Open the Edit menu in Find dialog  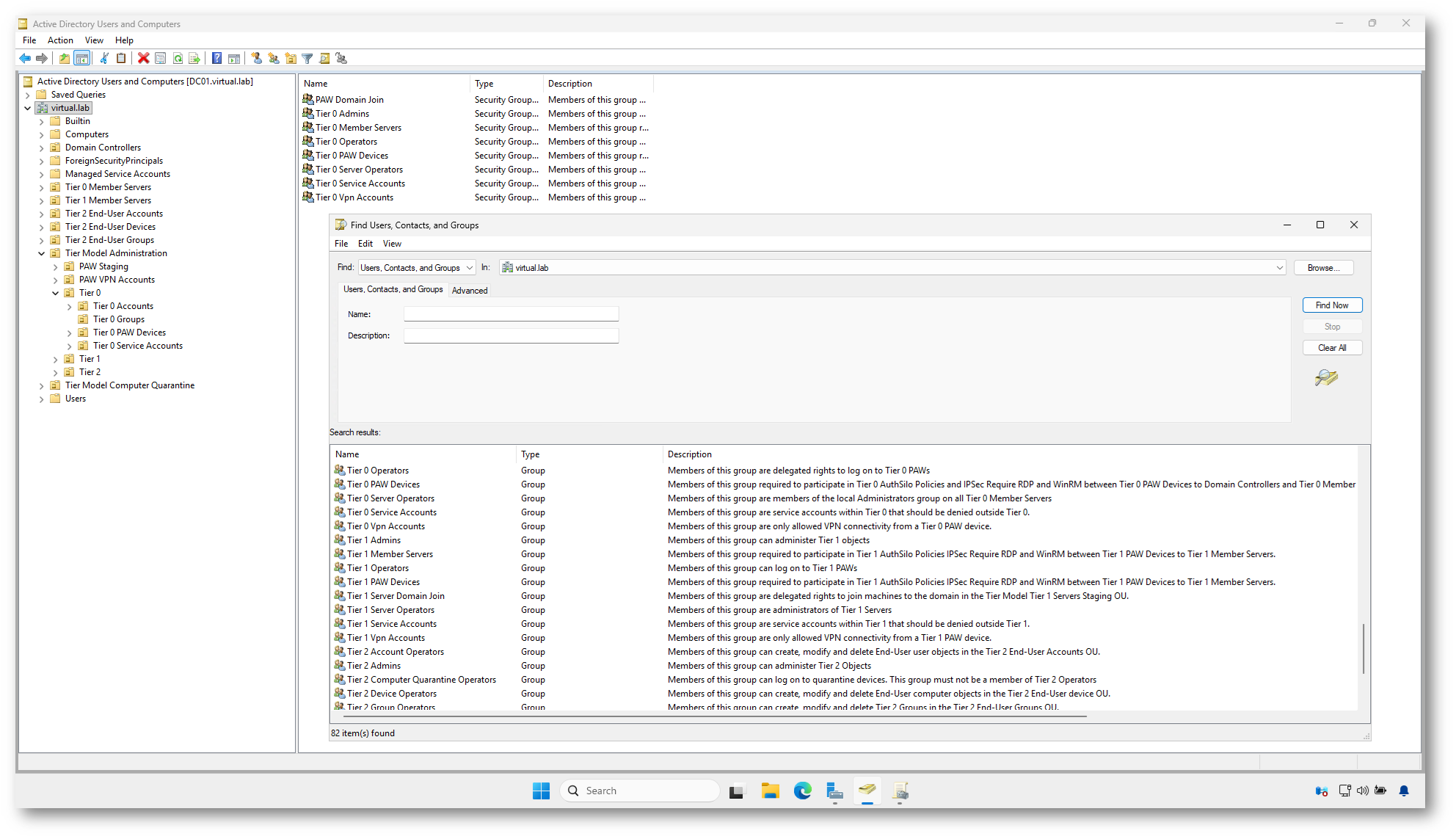click(365, 244)
